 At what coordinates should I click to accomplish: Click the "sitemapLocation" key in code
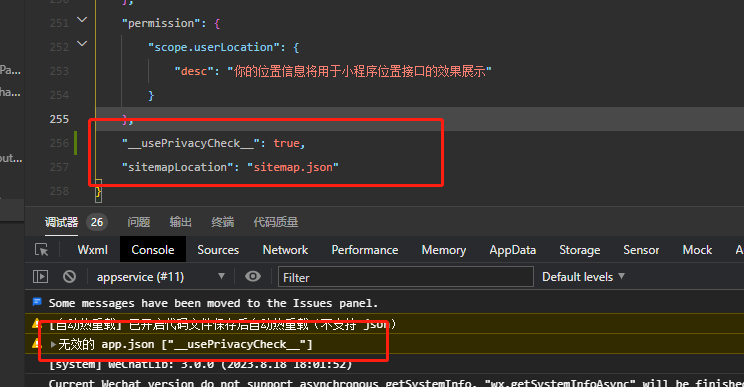pyautogui.click(x=177, y=167)
